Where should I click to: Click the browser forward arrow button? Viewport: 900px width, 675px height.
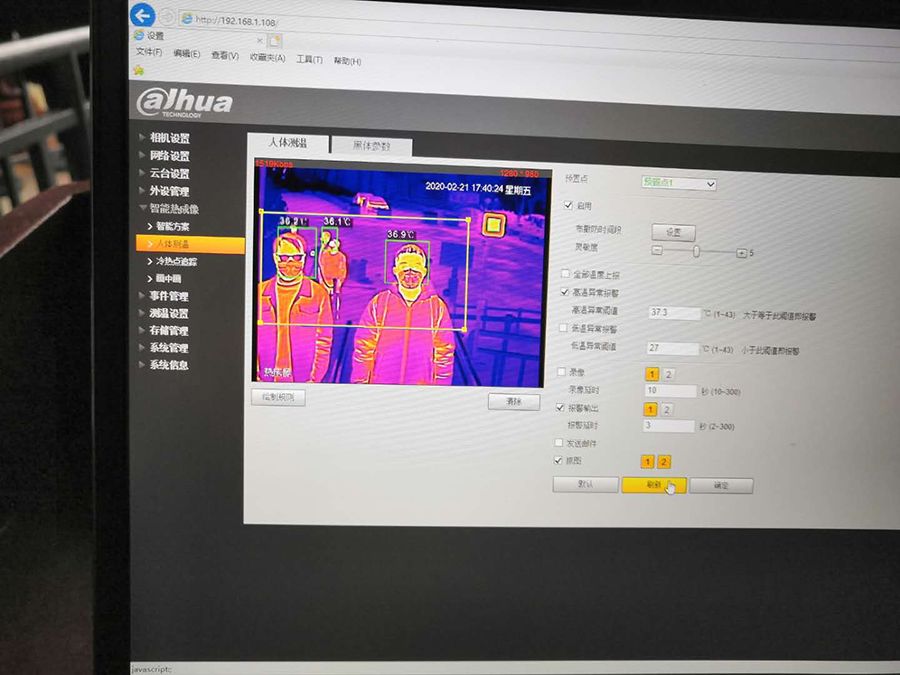coord(167,18)
